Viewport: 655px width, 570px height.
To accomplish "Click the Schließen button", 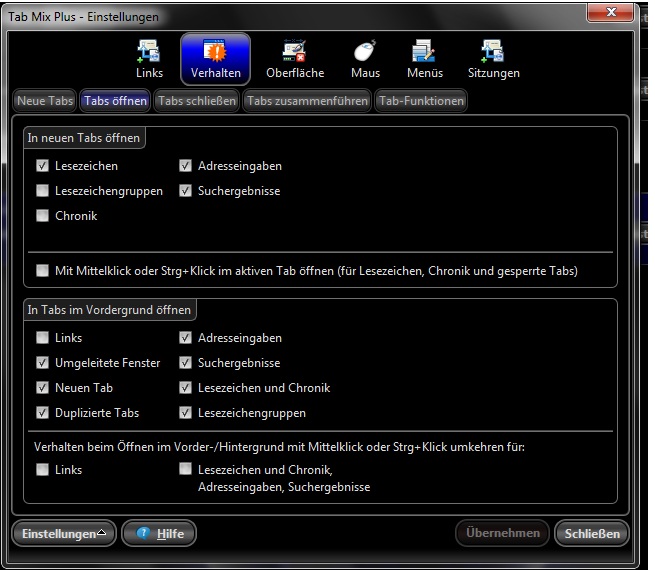I will (592, 533).
